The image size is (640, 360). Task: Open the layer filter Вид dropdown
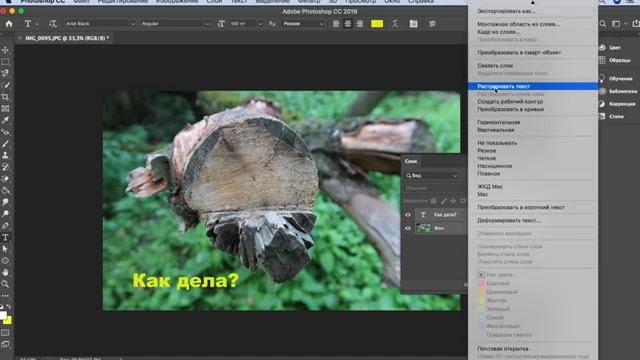click(x=431, y=176)
